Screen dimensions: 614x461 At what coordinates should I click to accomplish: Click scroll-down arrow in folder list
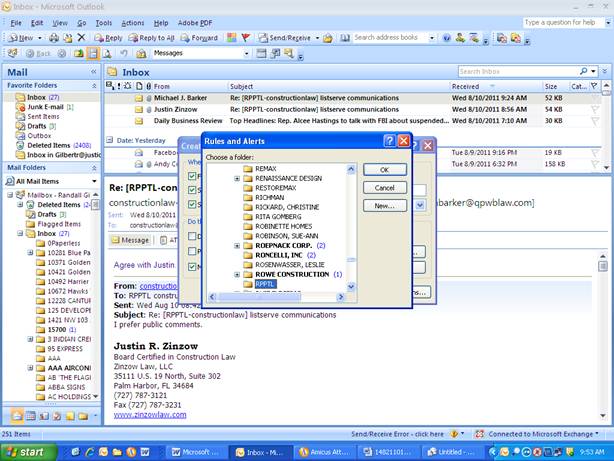(351, 286)
